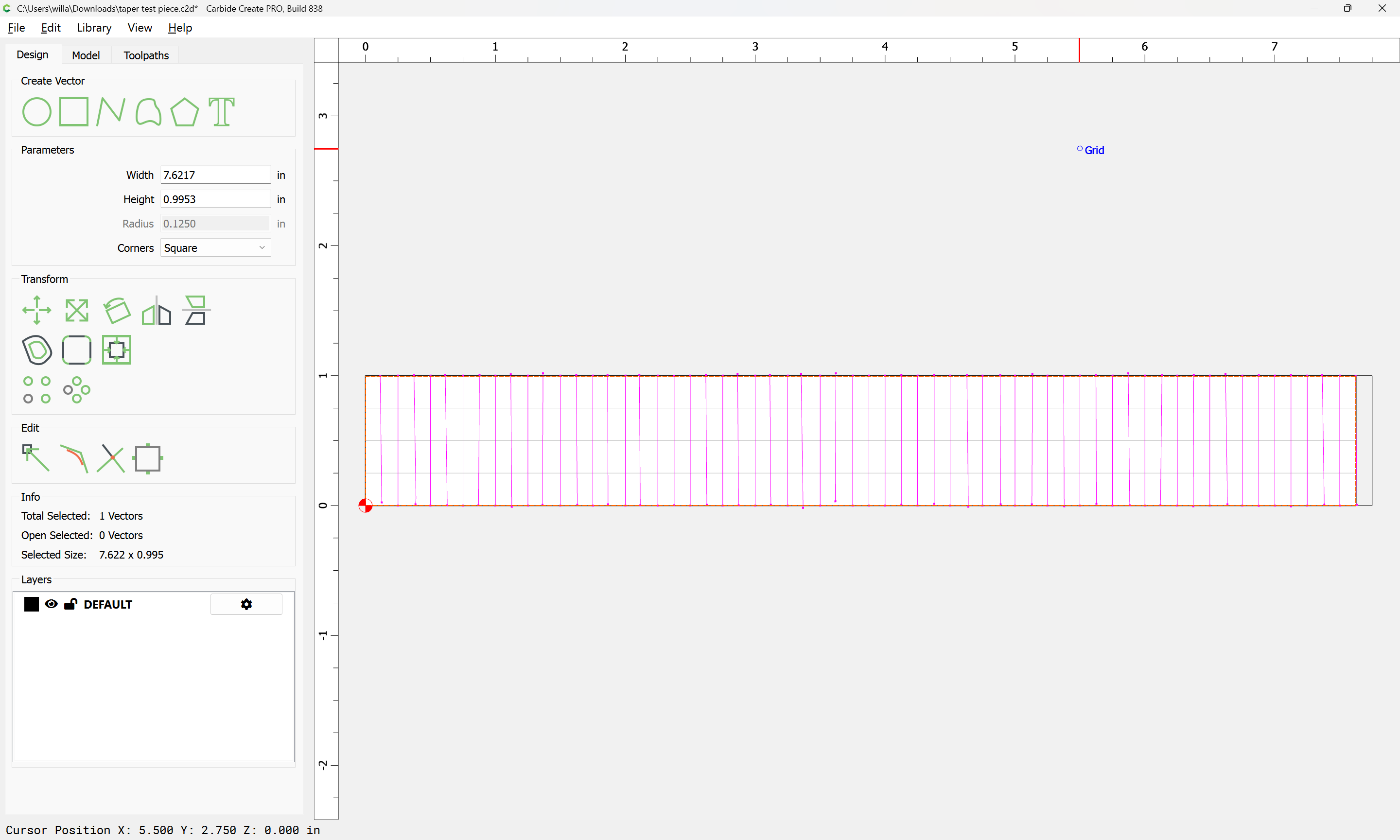Screen dimensions: 1400x840
Task: Hide the DEFAULT layer with eye icon
Action: point(51,604)
